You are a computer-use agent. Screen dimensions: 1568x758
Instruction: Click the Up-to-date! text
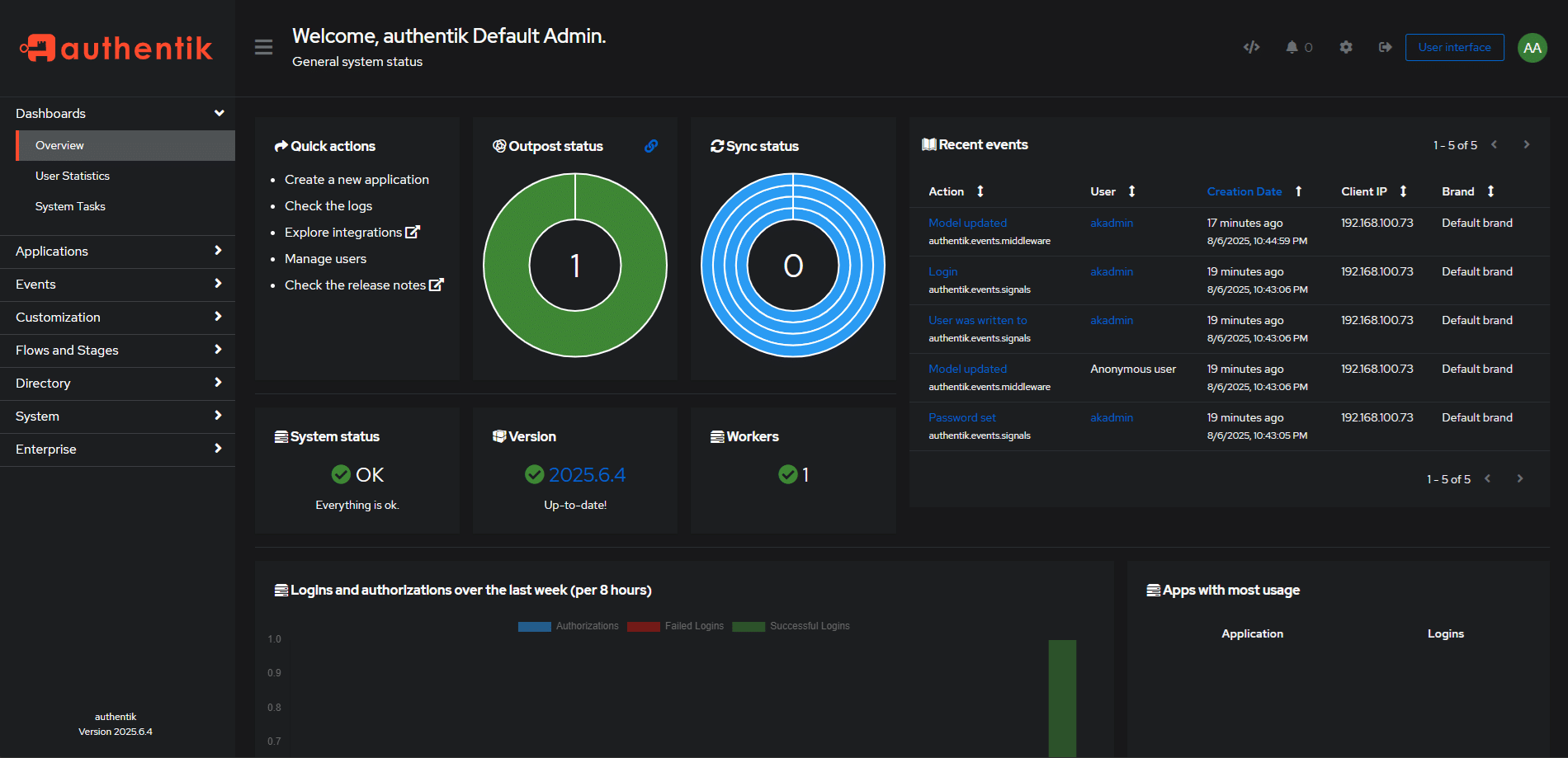(x=575, y=505)
